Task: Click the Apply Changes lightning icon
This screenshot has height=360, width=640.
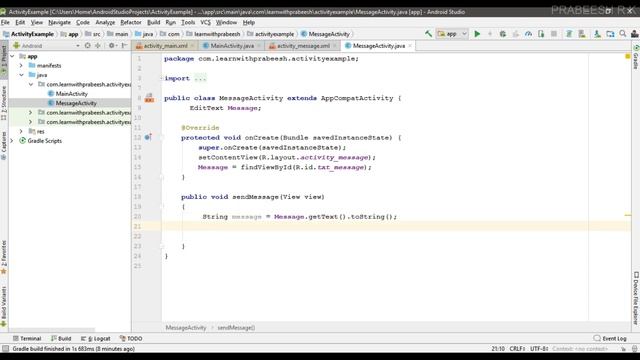Action: coord(490,34)
